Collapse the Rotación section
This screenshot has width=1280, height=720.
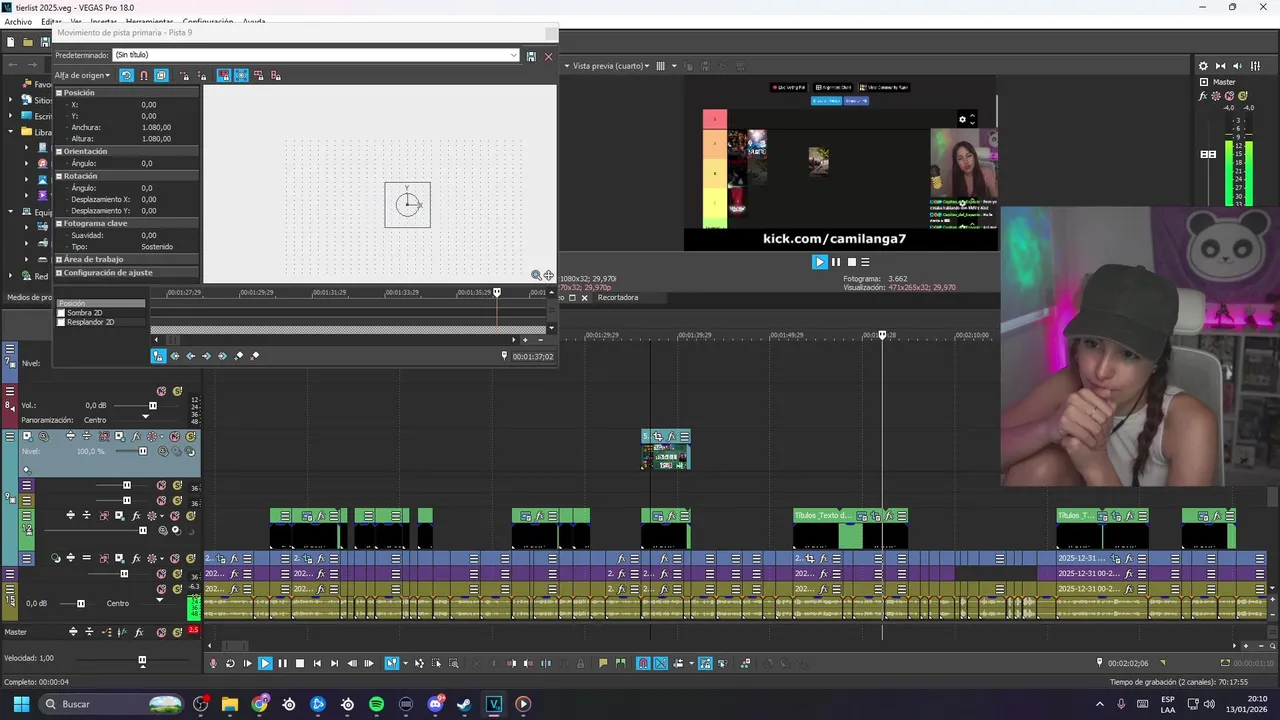tap(59, 176)
